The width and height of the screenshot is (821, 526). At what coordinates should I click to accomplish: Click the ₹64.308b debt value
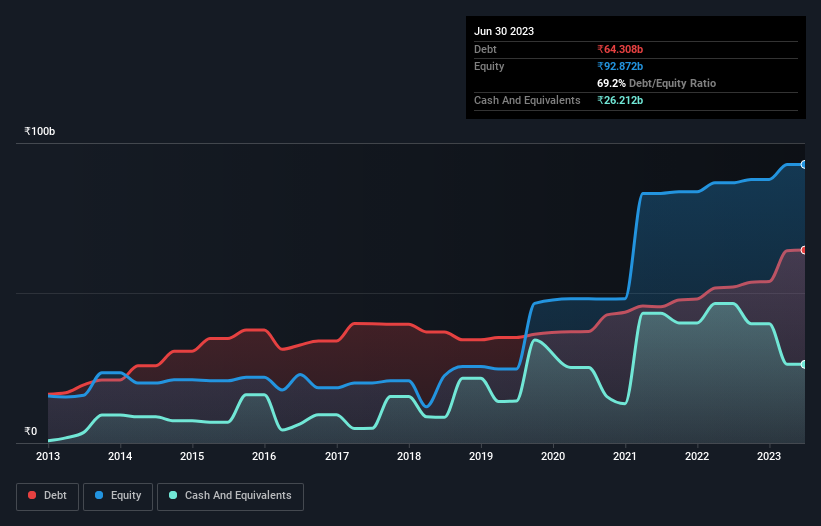tap(620, 49)
